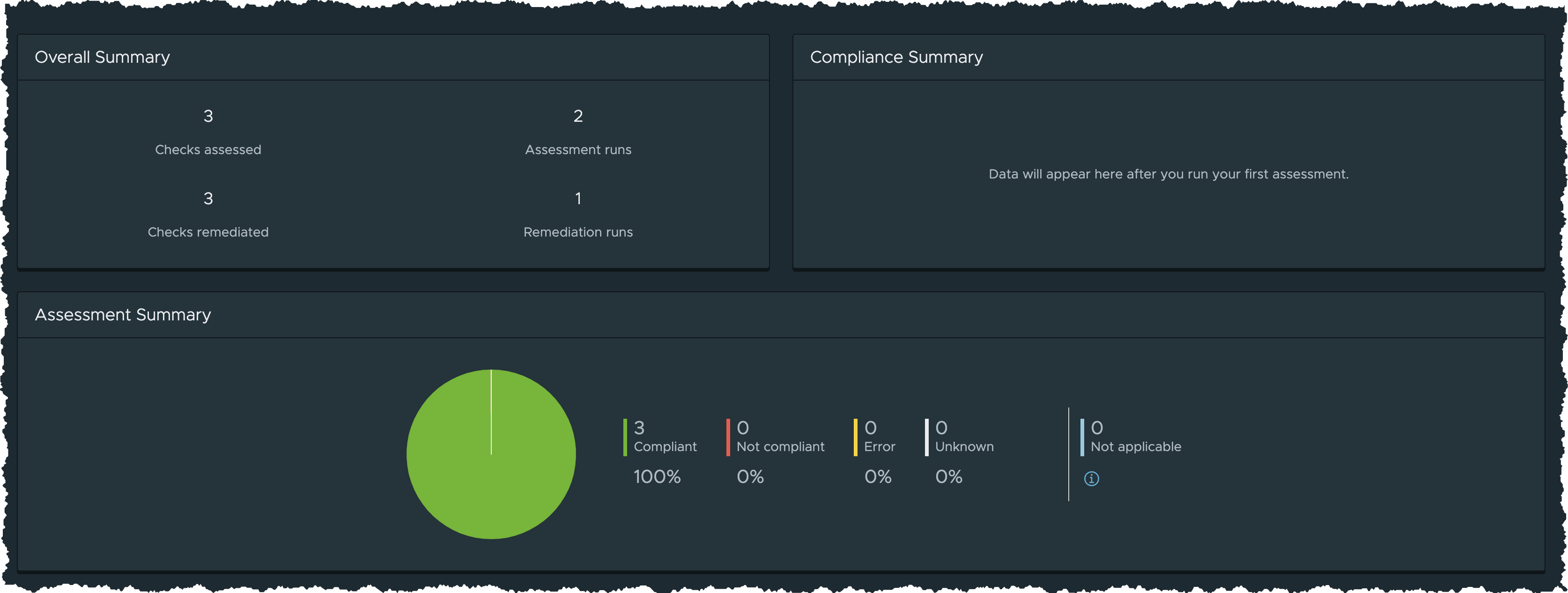Click the number 1 above Remediation runs

[578, 199]
